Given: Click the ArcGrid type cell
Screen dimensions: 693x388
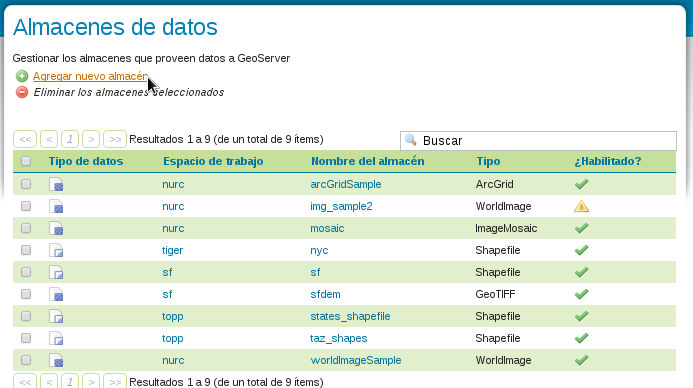Looking at the screenshot, I should pos(494,184).
